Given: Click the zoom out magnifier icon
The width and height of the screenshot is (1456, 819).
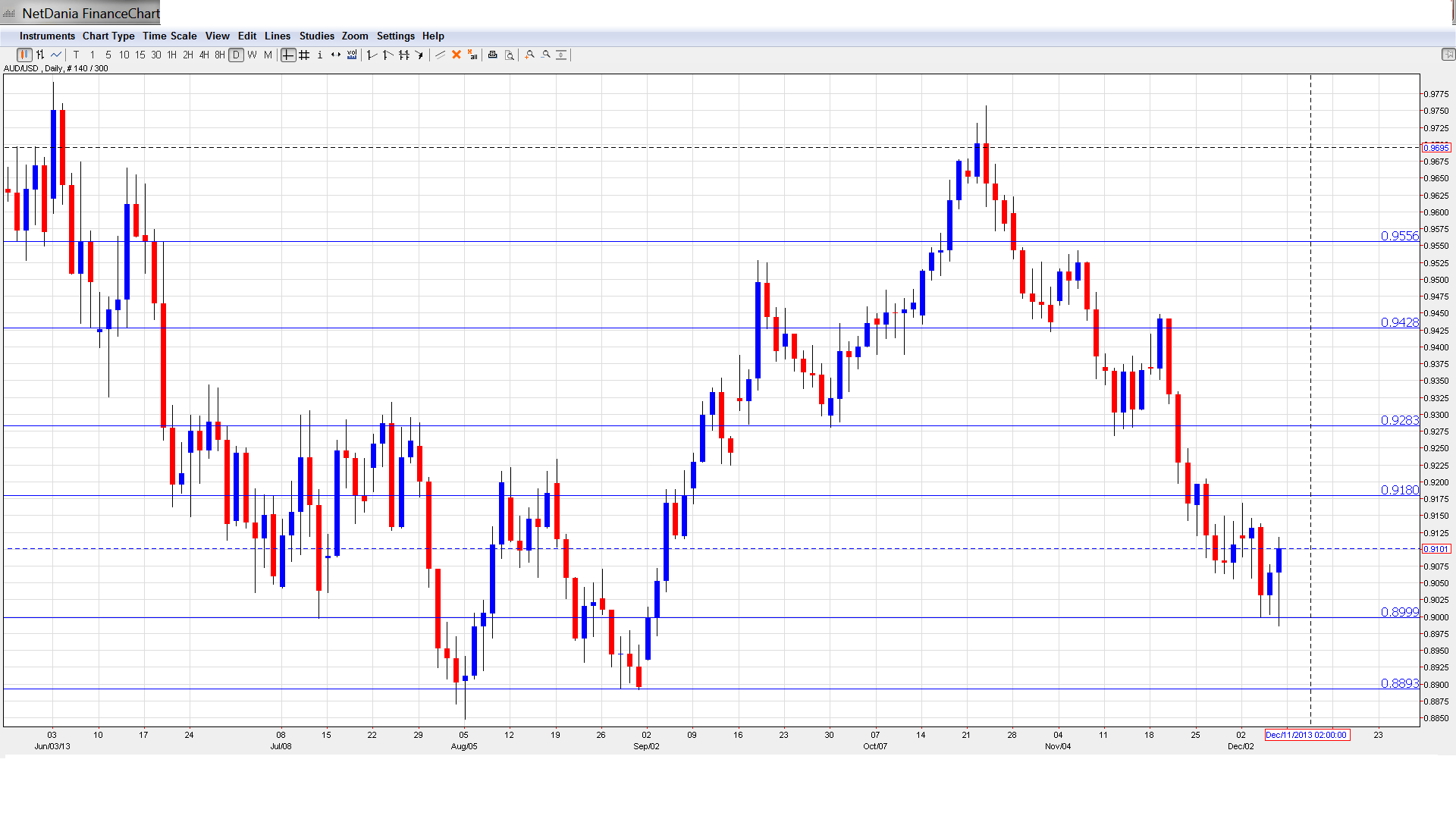Looking at the screenshot, I should tap(546, 55).
